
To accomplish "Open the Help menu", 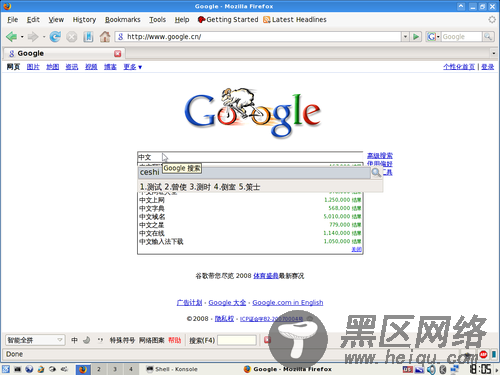I will coord(182,20).
